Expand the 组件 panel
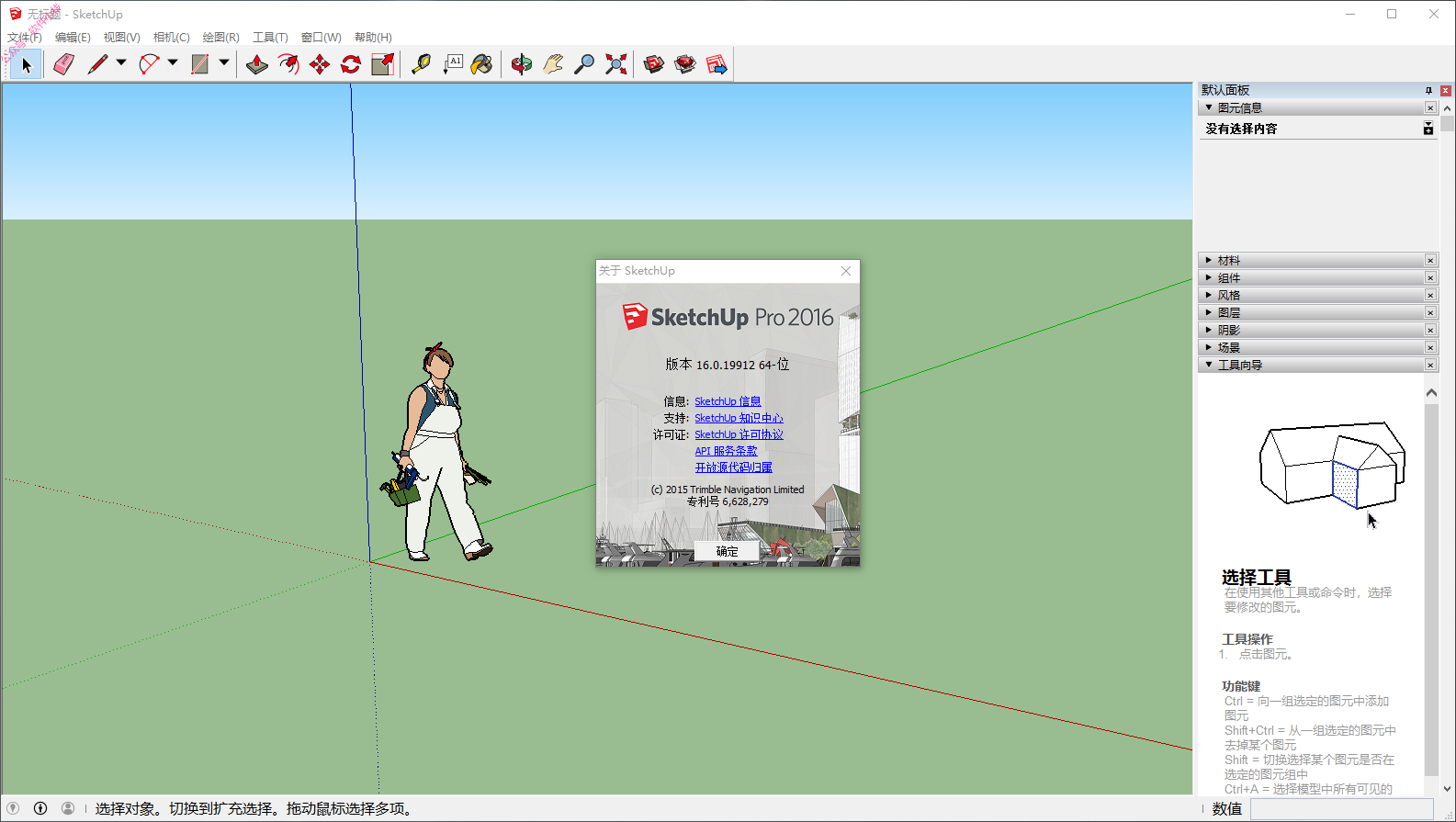 click(1209, 277)
